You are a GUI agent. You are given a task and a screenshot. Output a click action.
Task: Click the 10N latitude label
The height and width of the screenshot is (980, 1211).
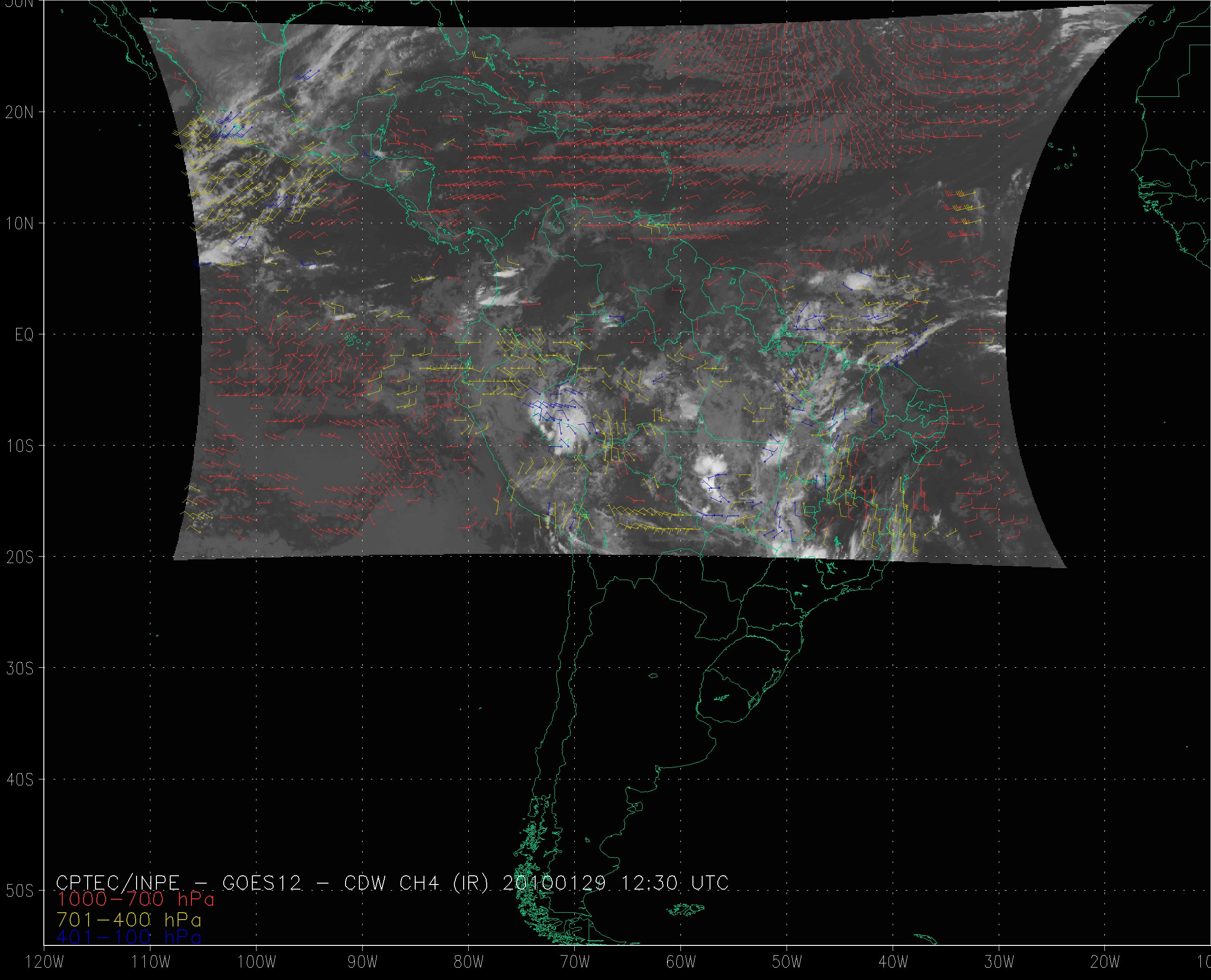tap(19, 224)
